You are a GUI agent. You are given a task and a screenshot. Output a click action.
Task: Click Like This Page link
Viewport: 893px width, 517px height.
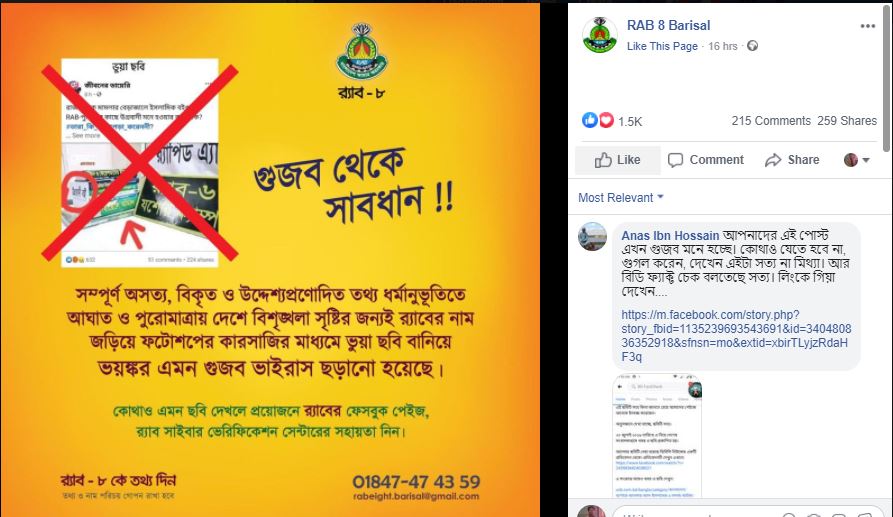point(662,46)
